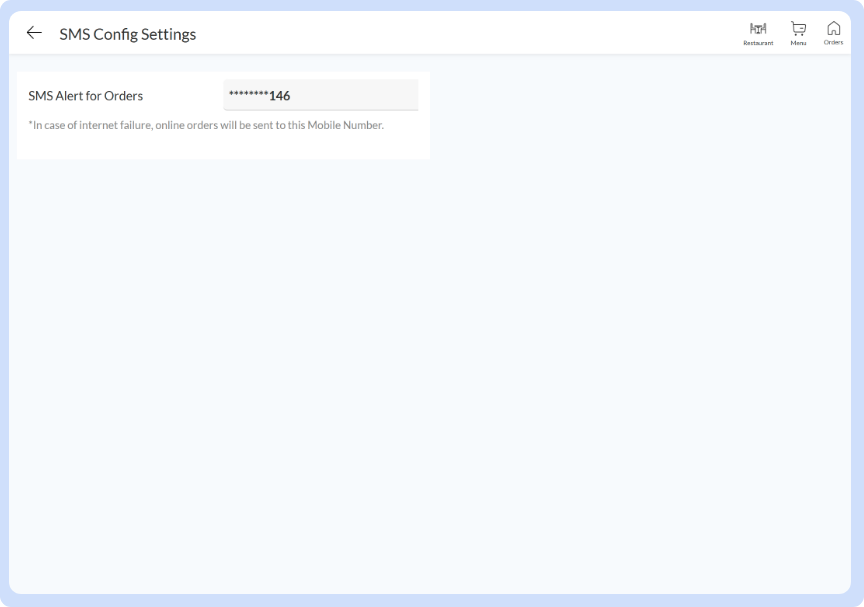Tap the shopping cart above the Menu label
This screenshot has height=607, width=864.
[x=798, y=29]
